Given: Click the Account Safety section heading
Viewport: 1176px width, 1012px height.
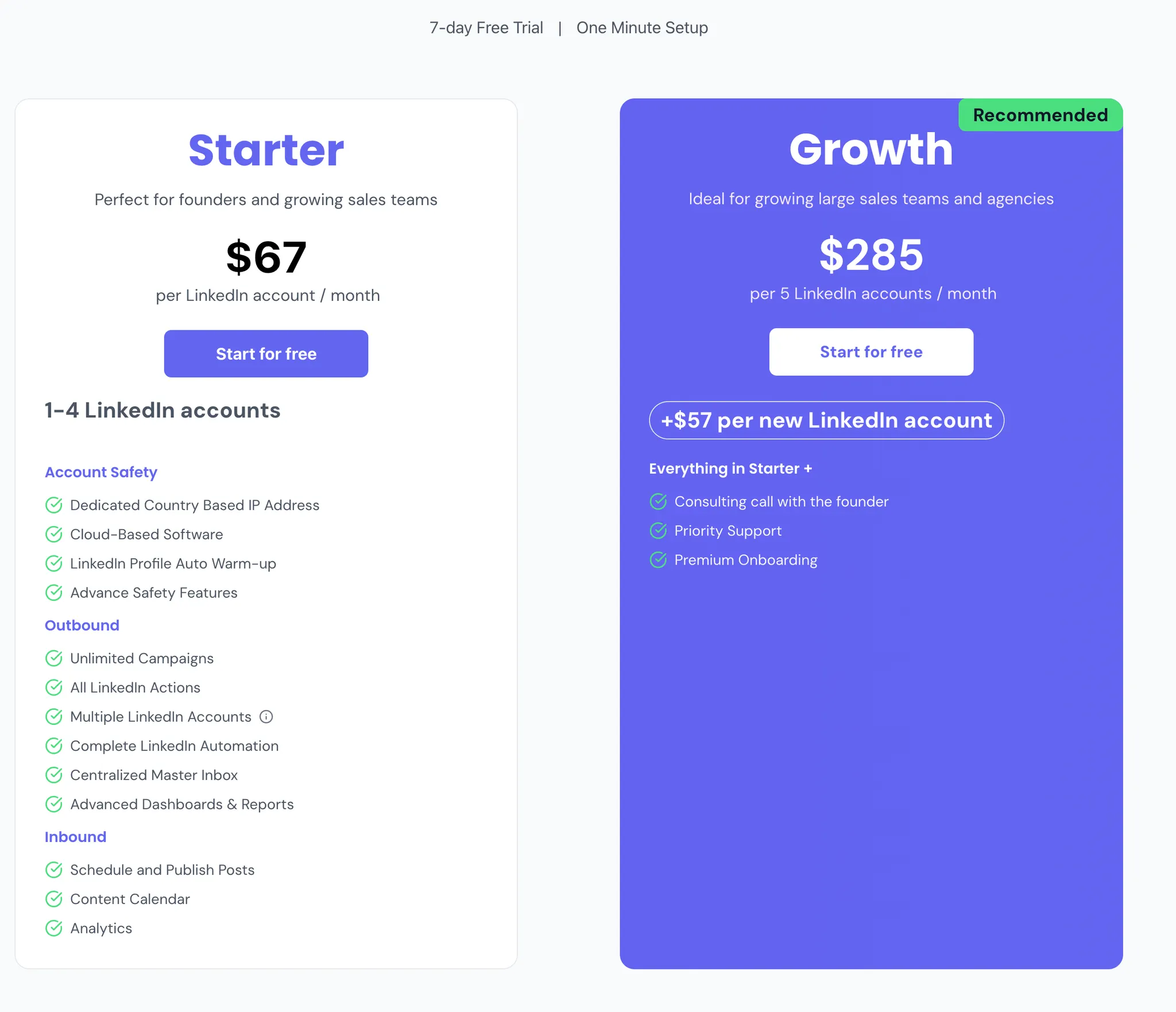Looking at the screenshot, I should click(x=101, y=472).
